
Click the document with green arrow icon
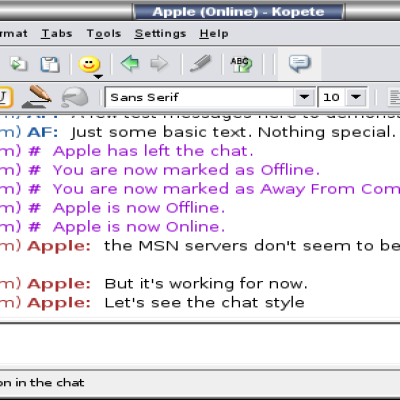coord(19,64)
